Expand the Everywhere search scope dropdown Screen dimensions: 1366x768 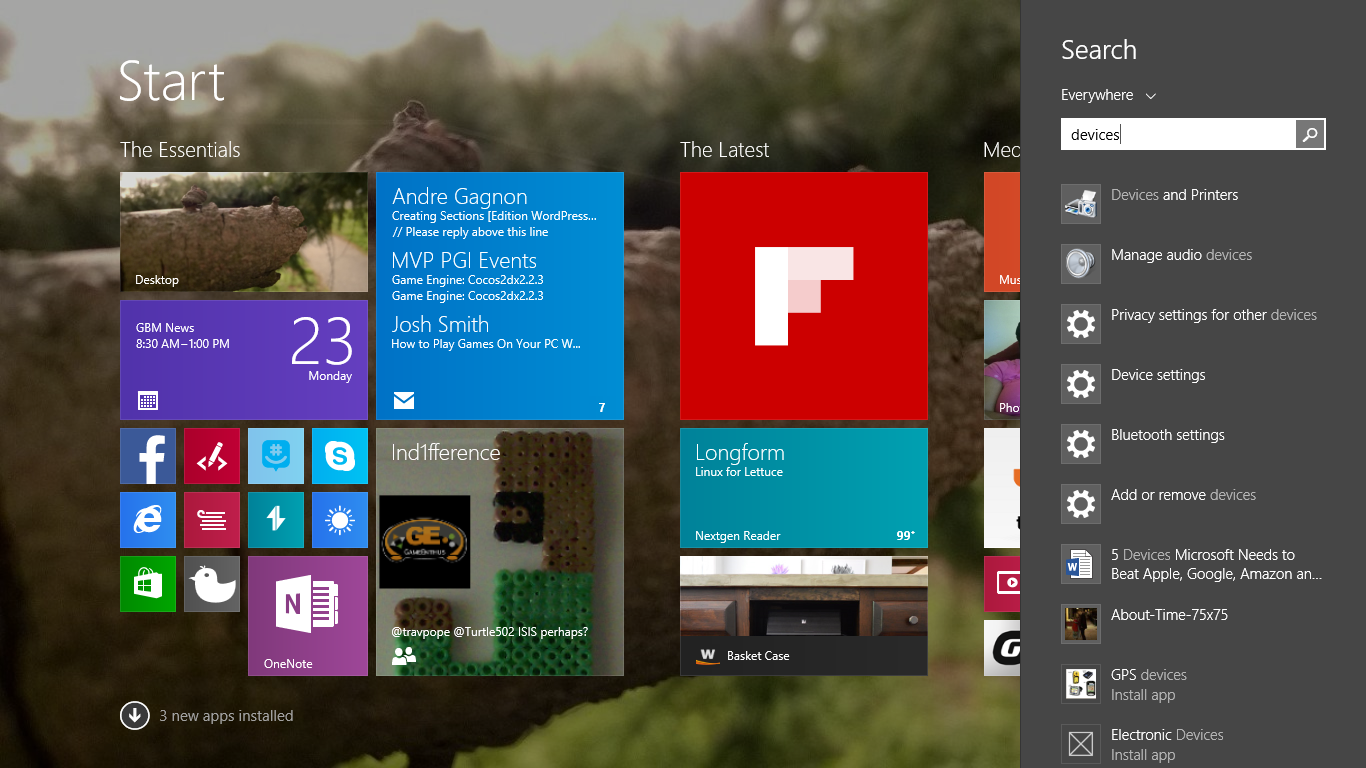point(1108,95)
